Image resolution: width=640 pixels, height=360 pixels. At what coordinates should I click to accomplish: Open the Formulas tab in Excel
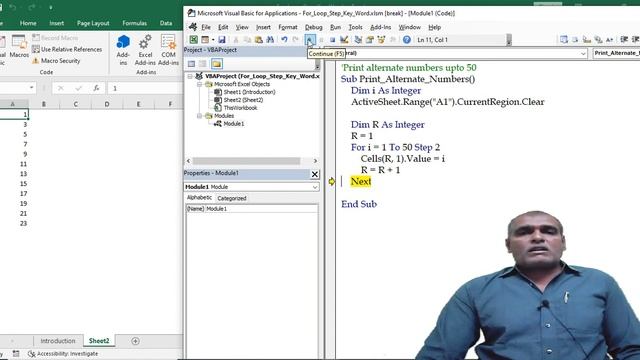click(134, 23)
